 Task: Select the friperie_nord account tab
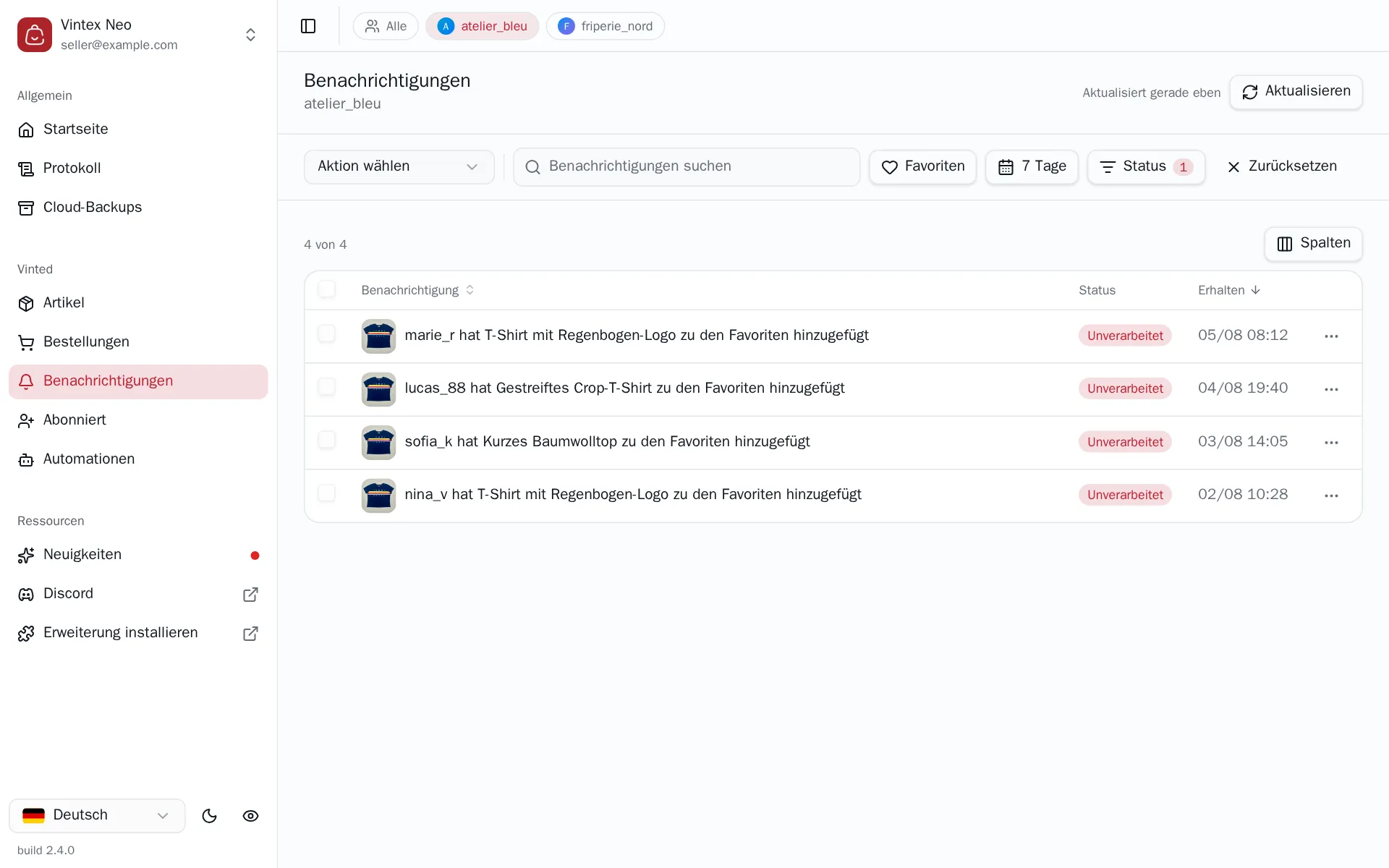coord(605,26)
